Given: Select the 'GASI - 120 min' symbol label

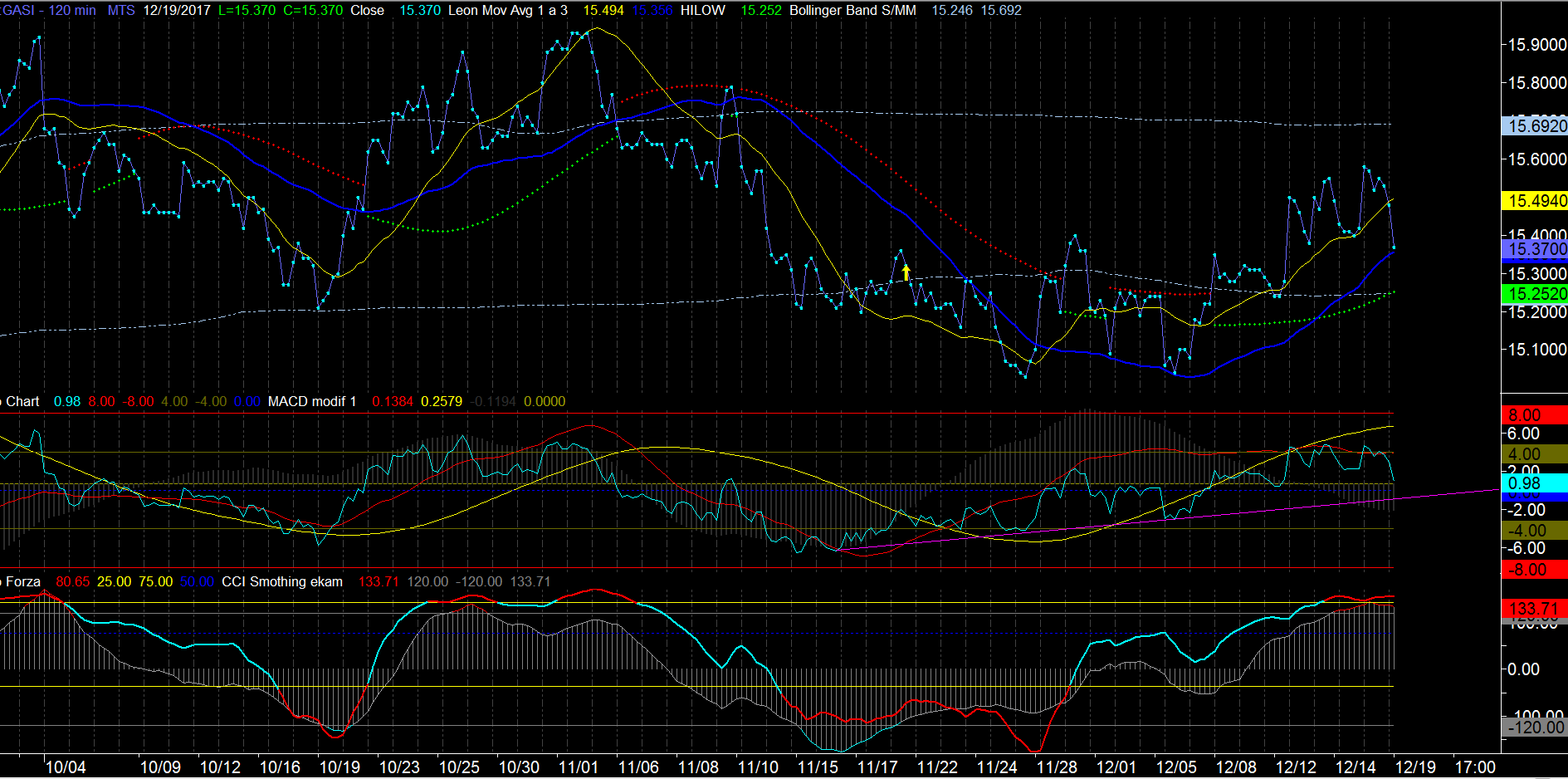Looking at the screenshot, I should (x=48, y=10).
